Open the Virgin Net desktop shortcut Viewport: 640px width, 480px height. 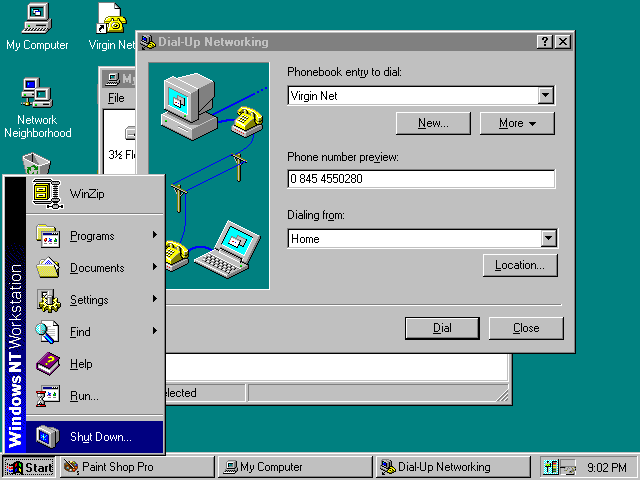(x=110, y=18)
